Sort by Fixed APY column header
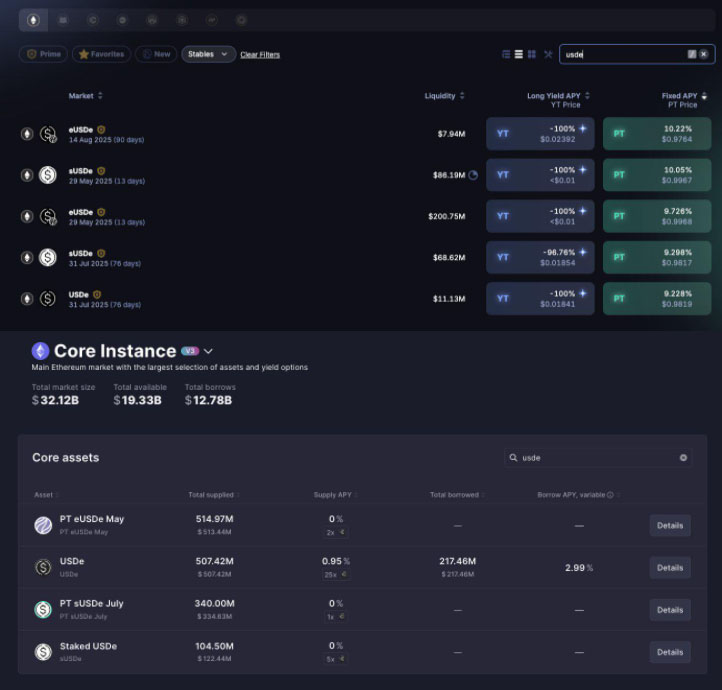The image size is (722, 690). tap(684, 96)
